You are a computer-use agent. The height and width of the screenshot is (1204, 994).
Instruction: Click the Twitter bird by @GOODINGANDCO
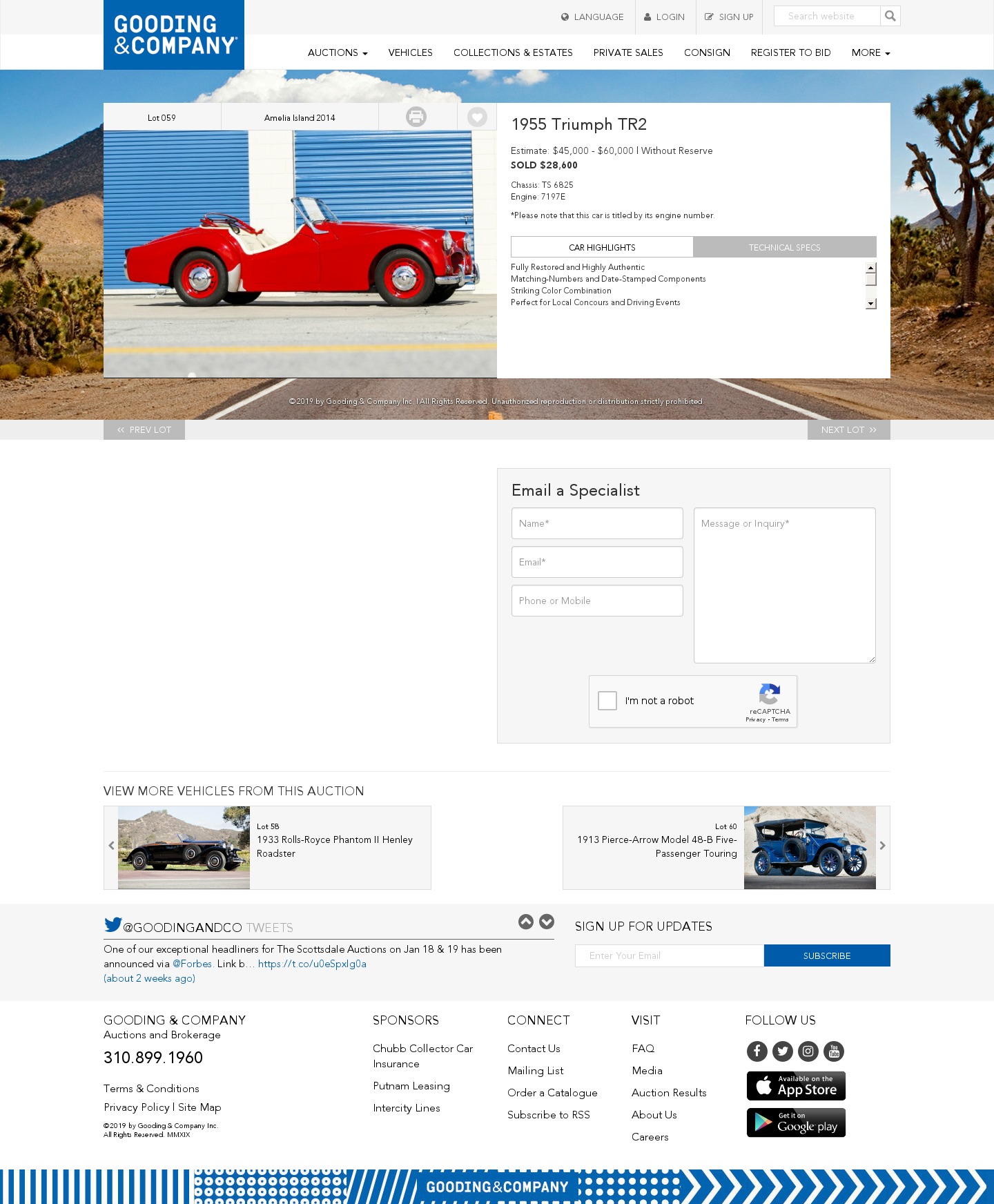click(x=113, y=924)
